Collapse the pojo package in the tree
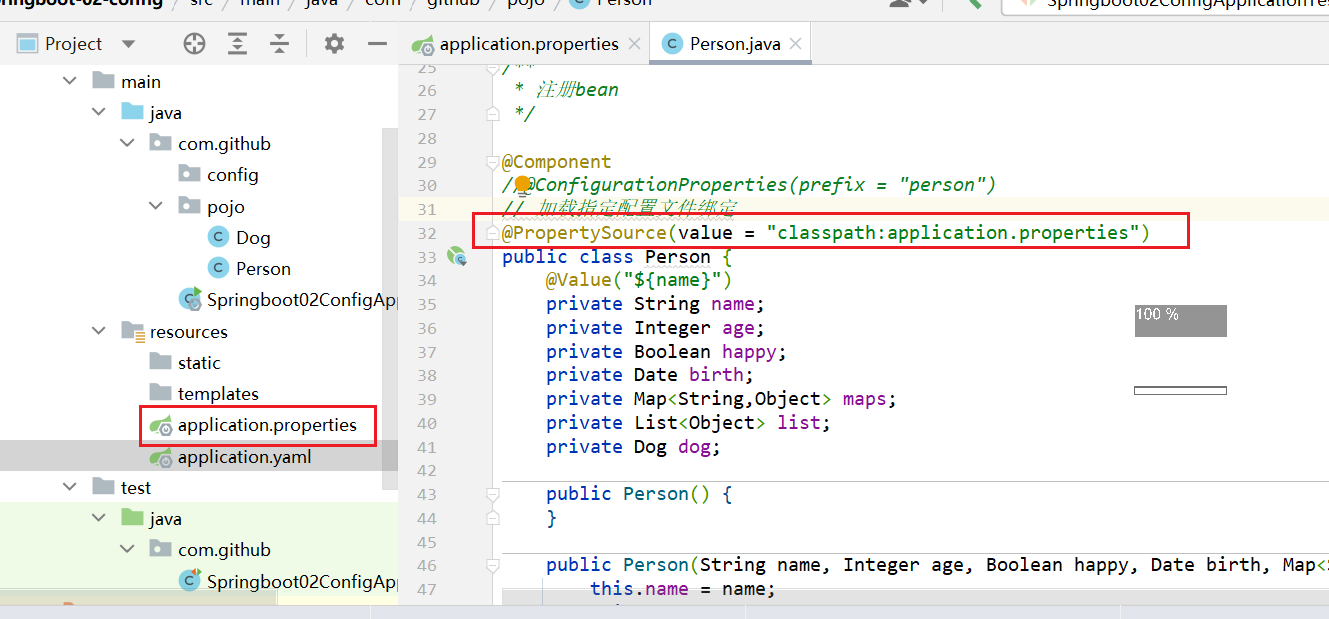 tap(156, 206)
